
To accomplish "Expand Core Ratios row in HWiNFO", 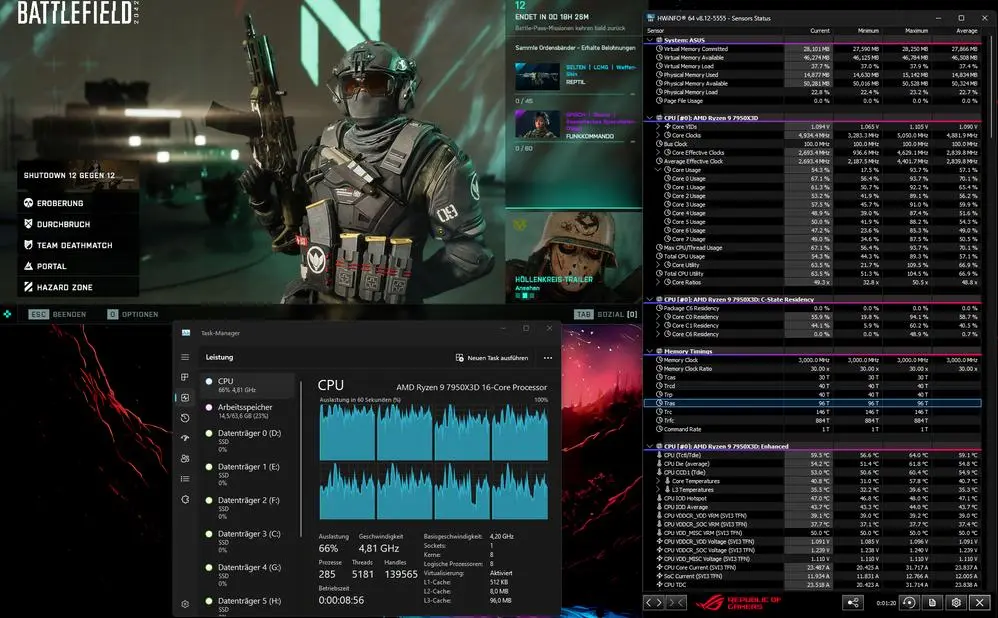I will click(659, 282).
